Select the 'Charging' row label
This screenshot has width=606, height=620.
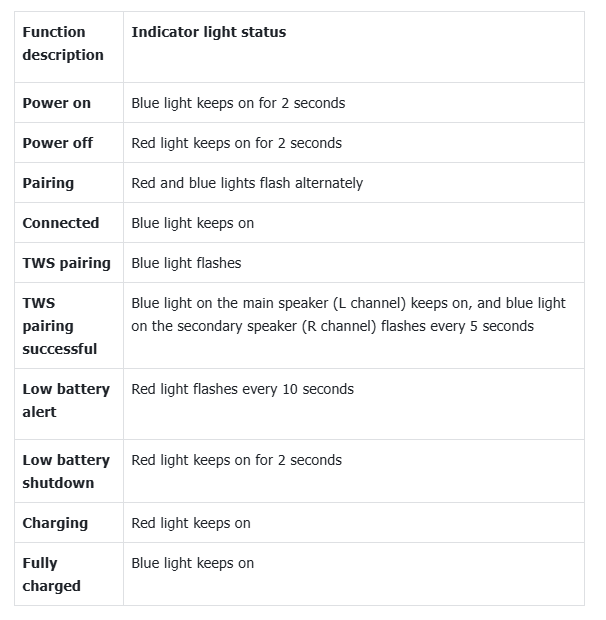tap(55, 523)
